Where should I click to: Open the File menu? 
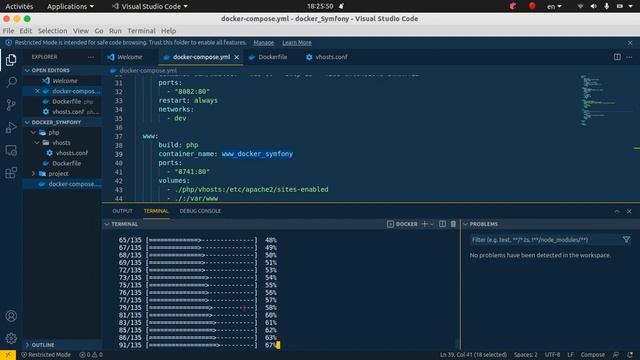coord(8,31)
